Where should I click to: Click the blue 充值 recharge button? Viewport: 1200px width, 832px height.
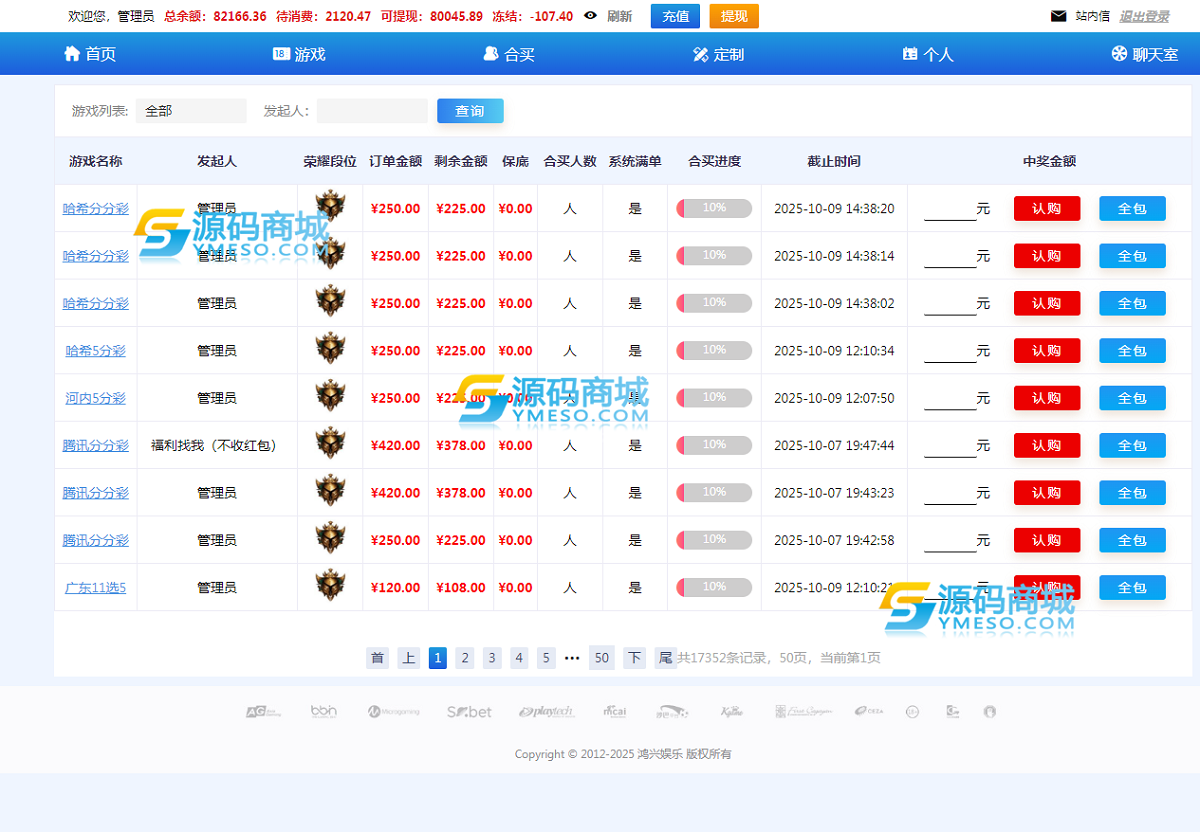675,16
